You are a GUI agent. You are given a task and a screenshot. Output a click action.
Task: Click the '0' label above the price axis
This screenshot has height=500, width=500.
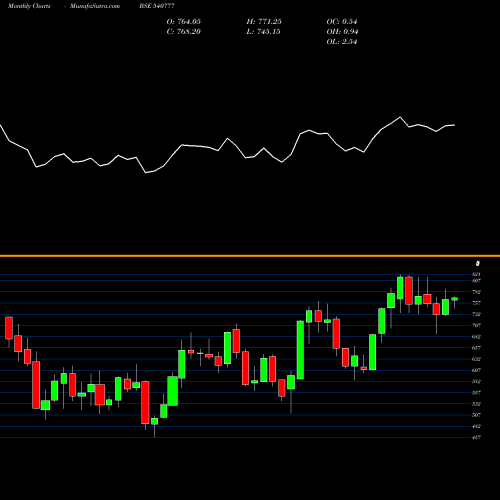coord(478,264)
